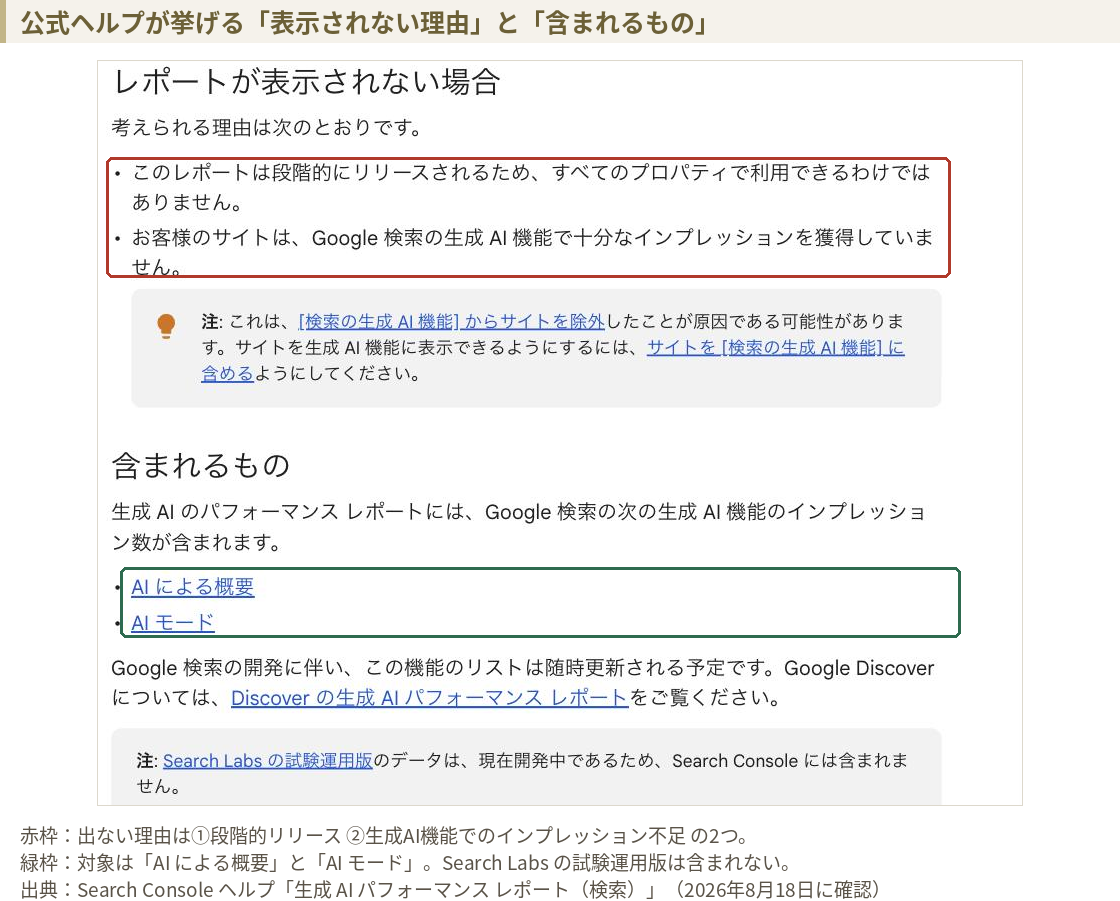Click the source line starting '出典：Search Console ヘルプ'
The height and width of the screenshot is (901, 1120).
coord(451,890)
